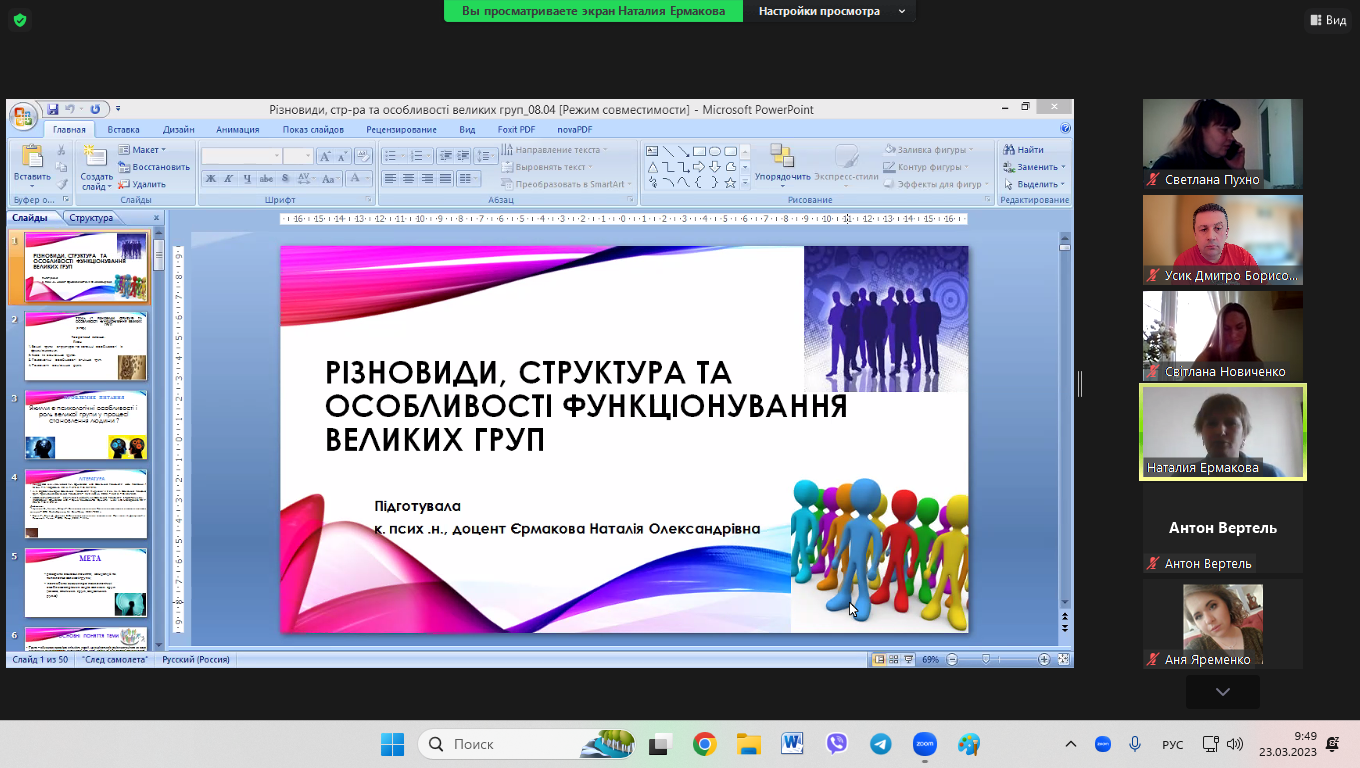The image size is (1360, 768).
Task: Increase the list indent level
Action: 463,156
